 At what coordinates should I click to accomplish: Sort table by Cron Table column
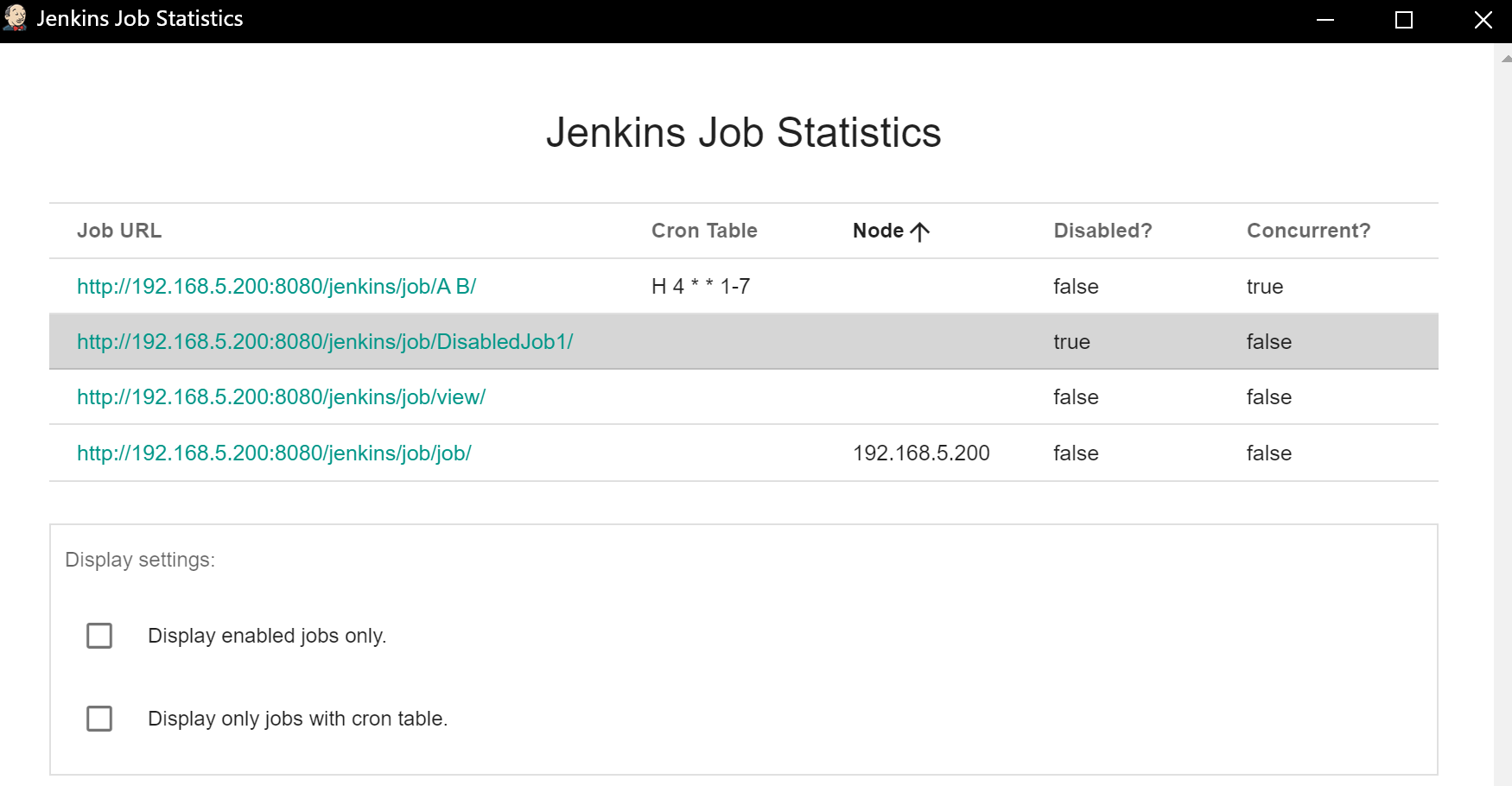[704, 231]
